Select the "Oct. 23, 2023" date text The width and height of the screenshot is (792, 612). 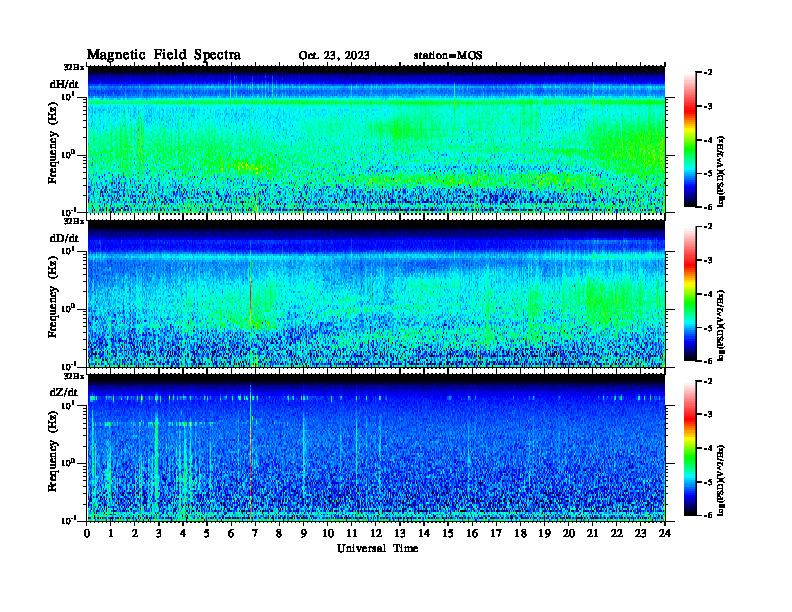tap(334, 56)
